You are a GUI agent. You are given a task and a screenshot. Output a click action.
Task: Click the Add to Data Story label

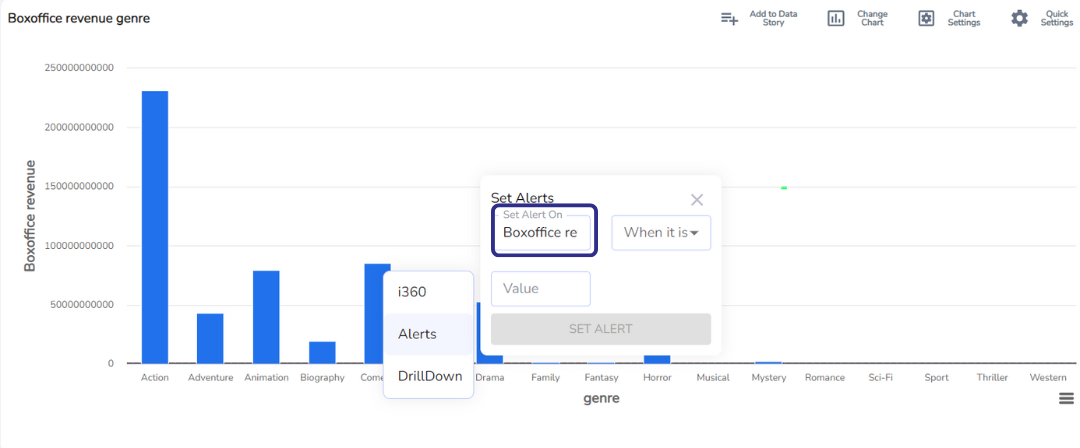[x=773, y=19]
